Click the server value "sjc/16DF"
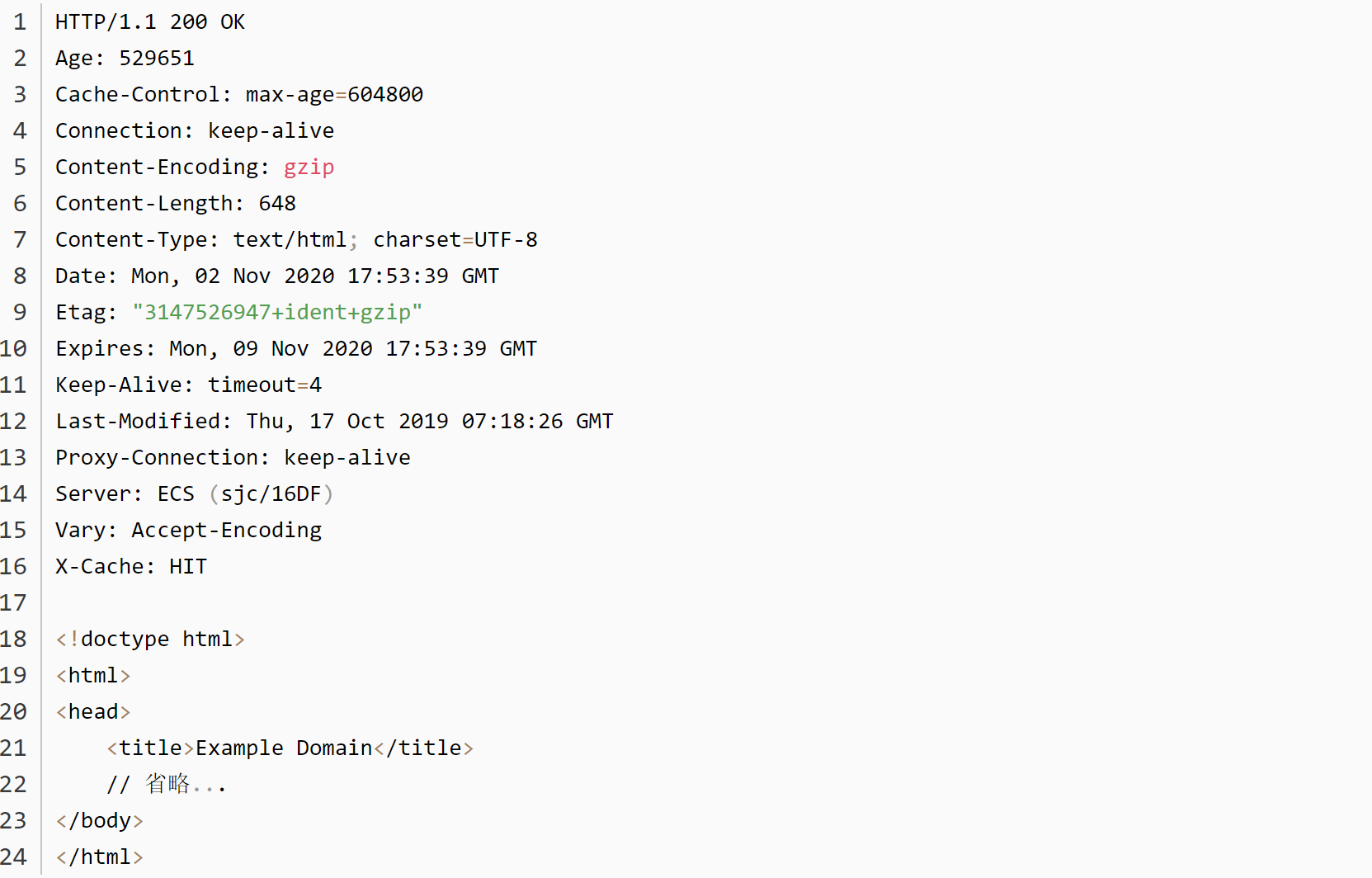The width and height of the screenshot is (1372, 878). coord(271,494)
